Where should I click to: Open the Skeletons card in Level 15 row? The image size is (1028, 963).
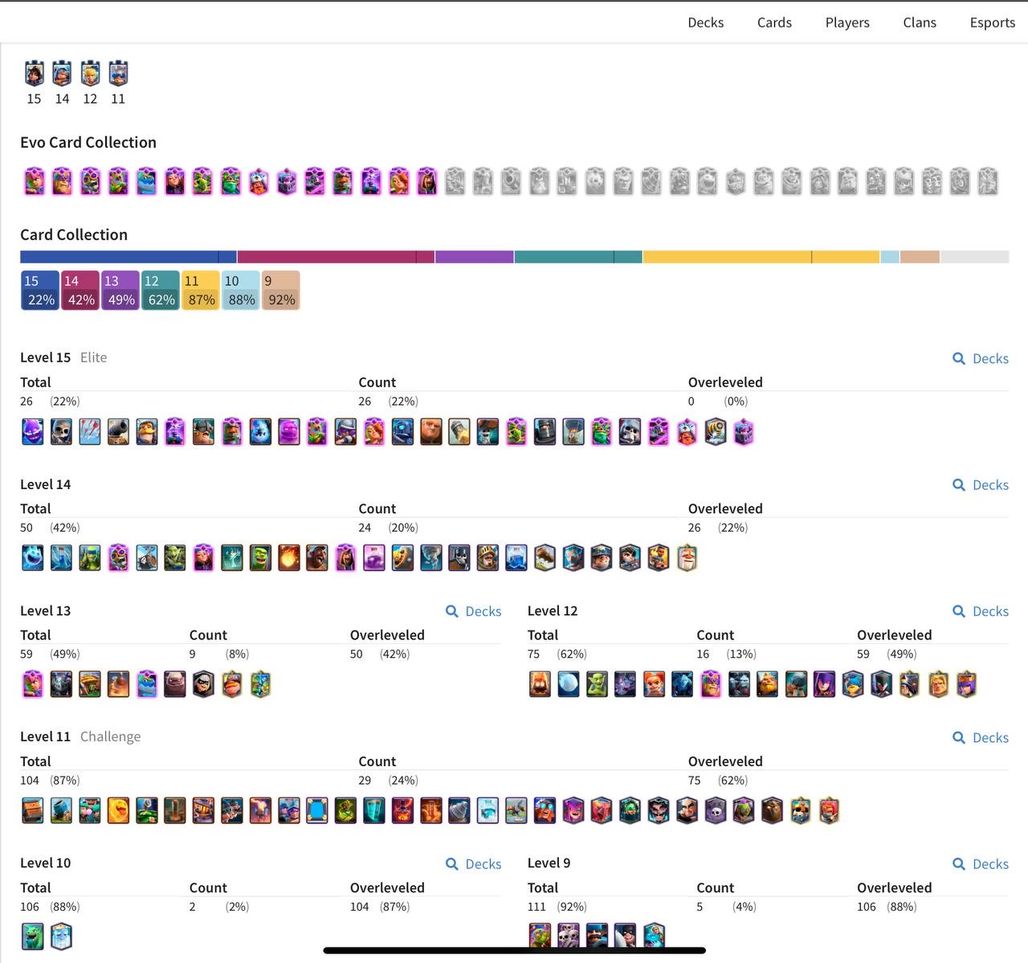pyautogui.click(x=62, y=432)
